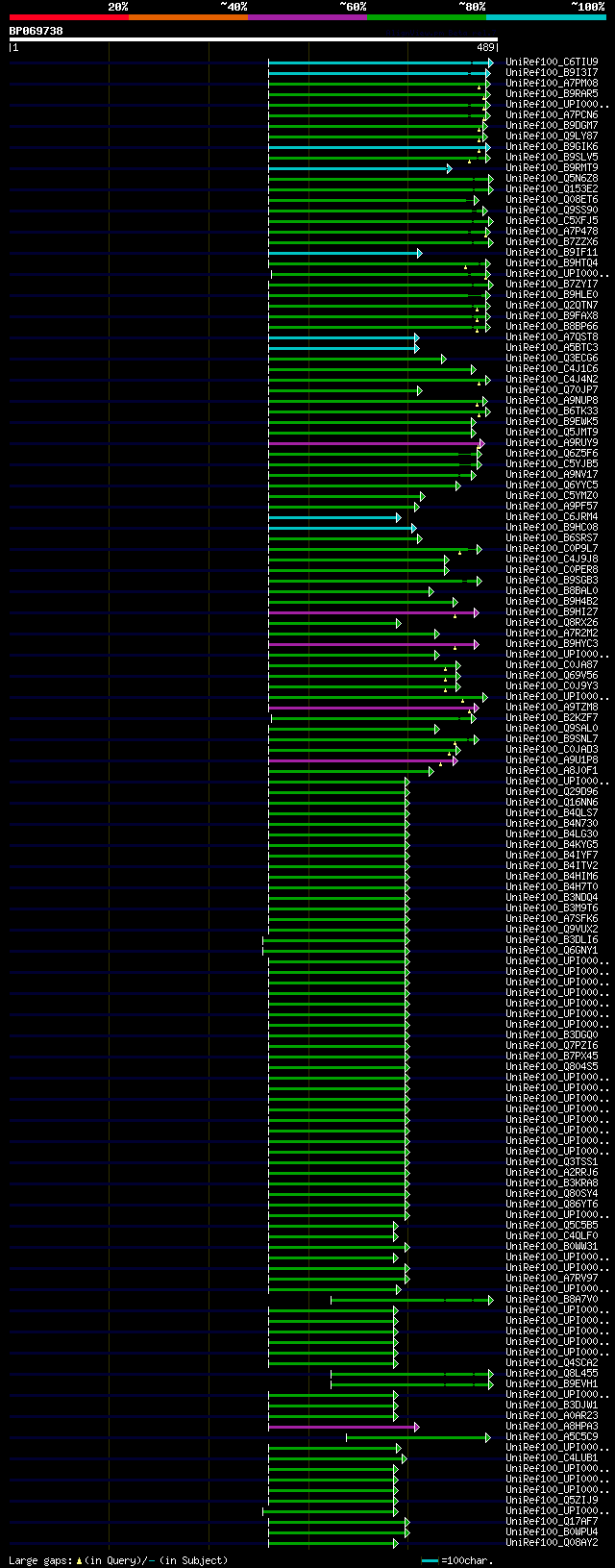
Task: Select the UniRef100_Q153E2 label
Action: [552, 189]
